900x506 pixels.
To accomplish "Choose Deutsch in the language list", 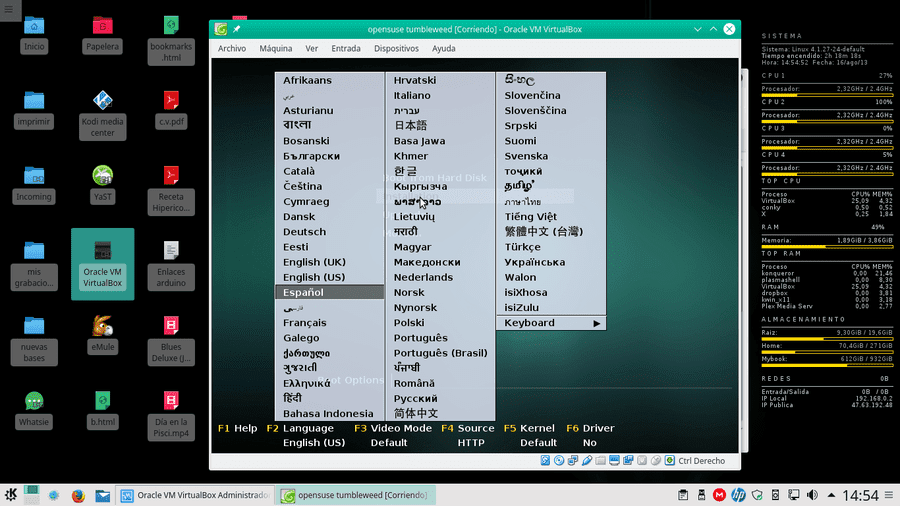I will point(329,232).
